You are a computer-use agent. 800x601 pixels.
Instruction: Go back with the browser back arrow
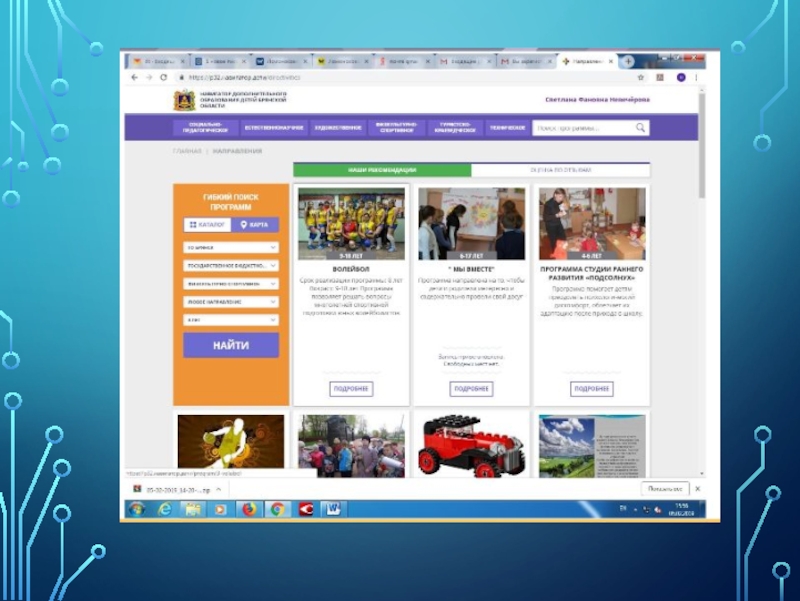click(x=135, y=78)
